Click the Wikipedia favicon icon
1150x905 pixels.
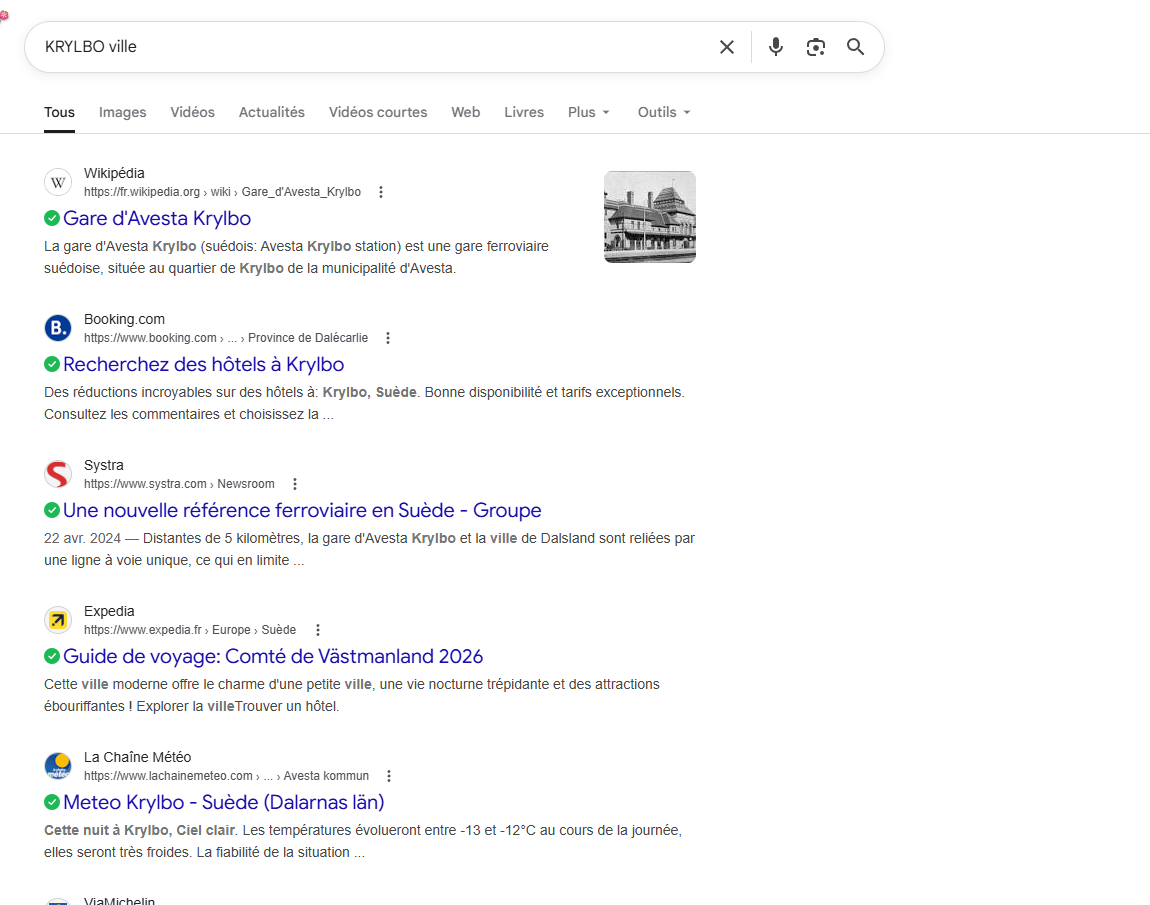click(58, 182)
